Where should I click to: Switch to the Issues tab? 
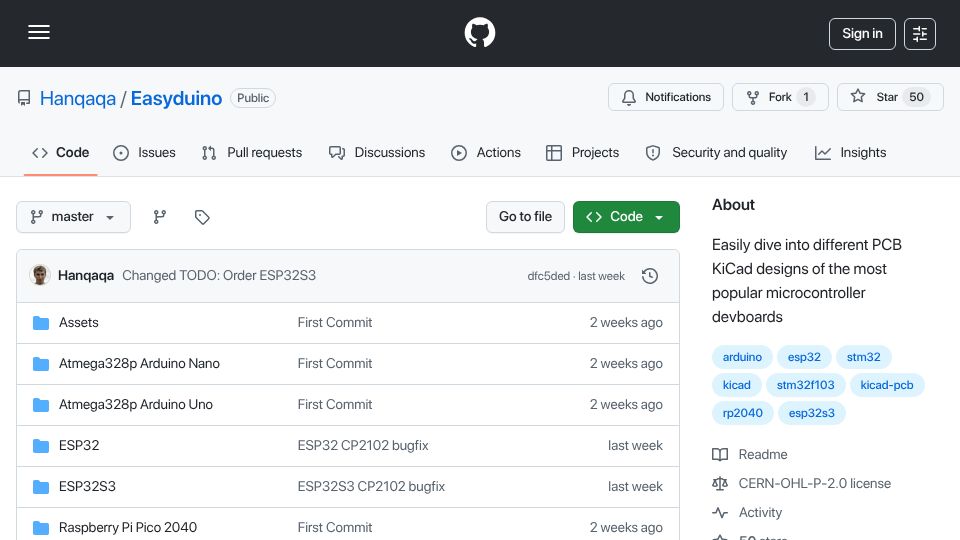144,152
